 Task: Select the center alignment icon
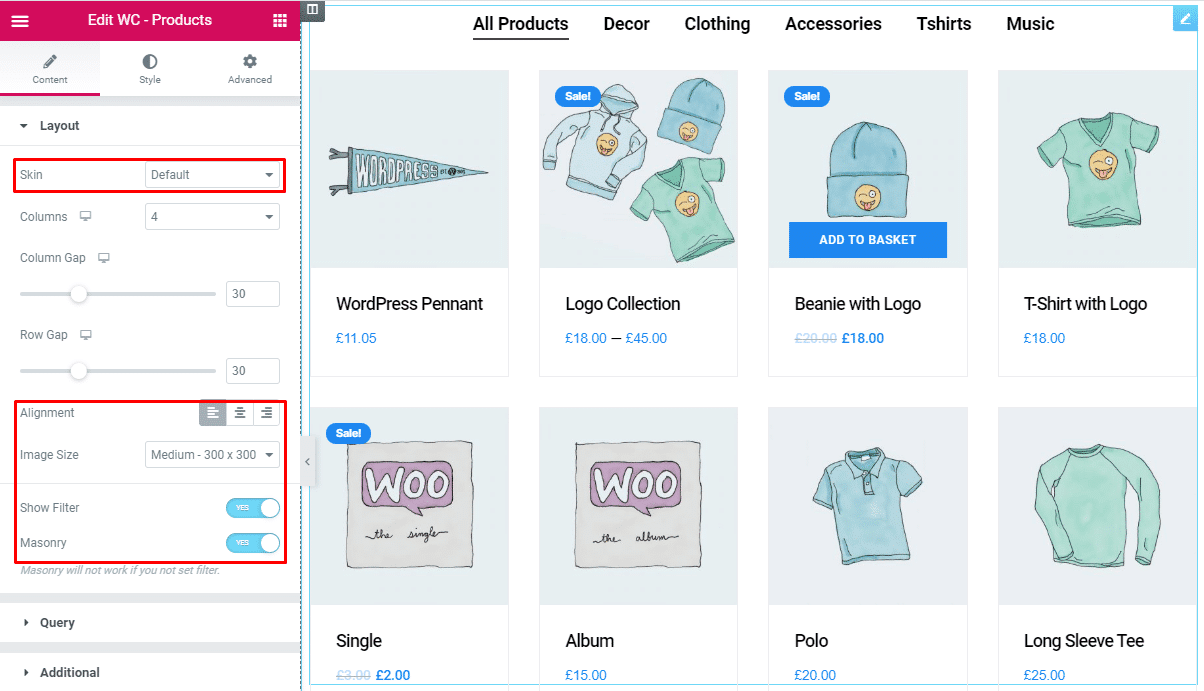(240, 413)
